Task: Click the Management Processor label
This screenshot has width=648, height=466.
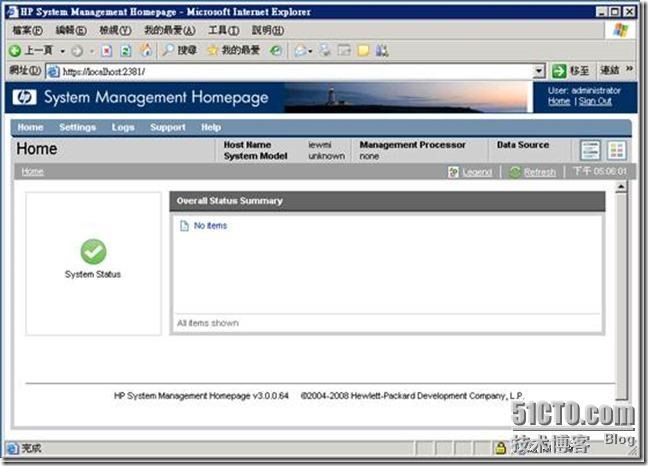Action: pos(412,145)
